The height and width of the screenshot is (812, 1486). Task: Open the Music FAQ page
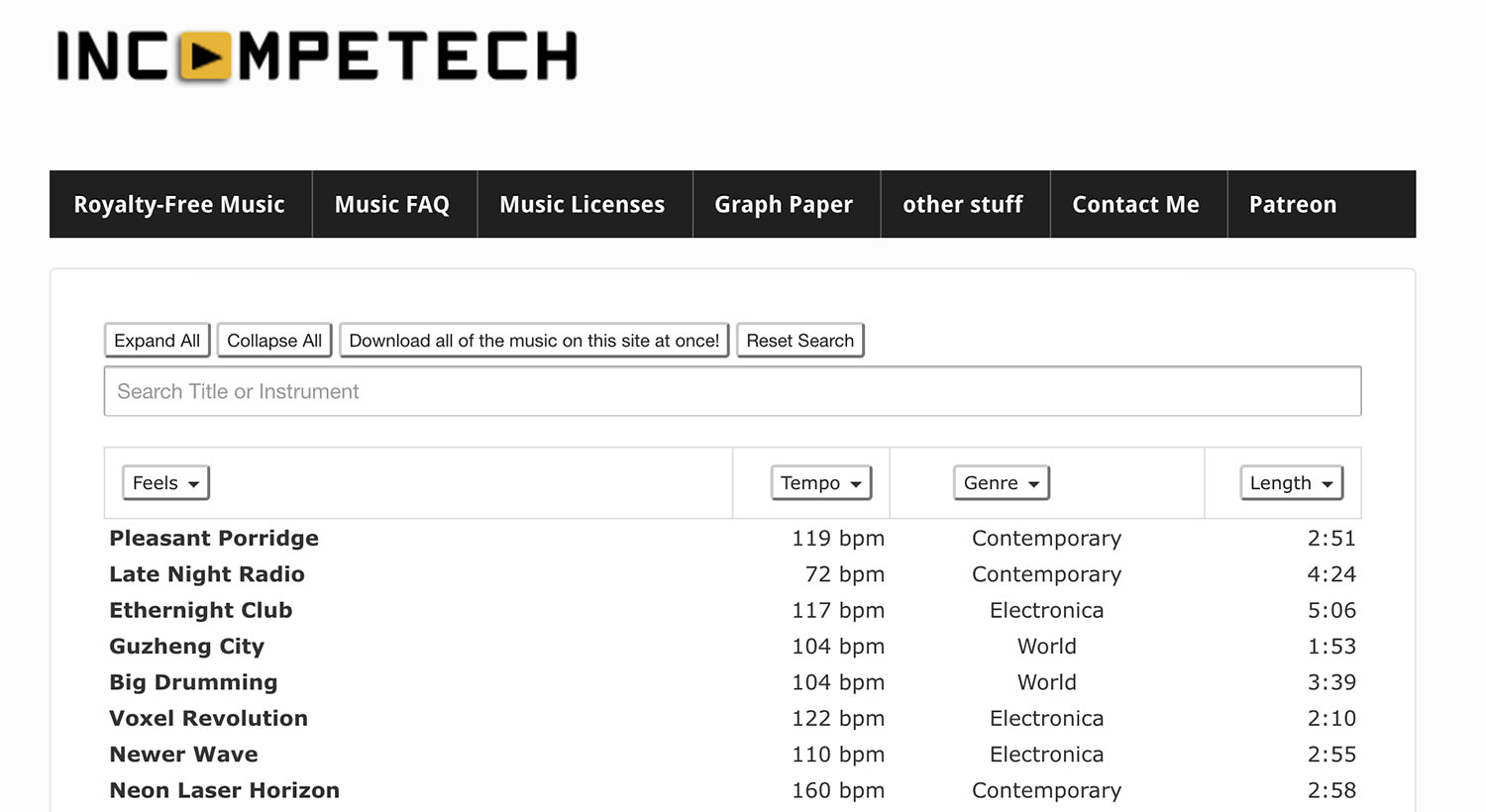point(392,204)
